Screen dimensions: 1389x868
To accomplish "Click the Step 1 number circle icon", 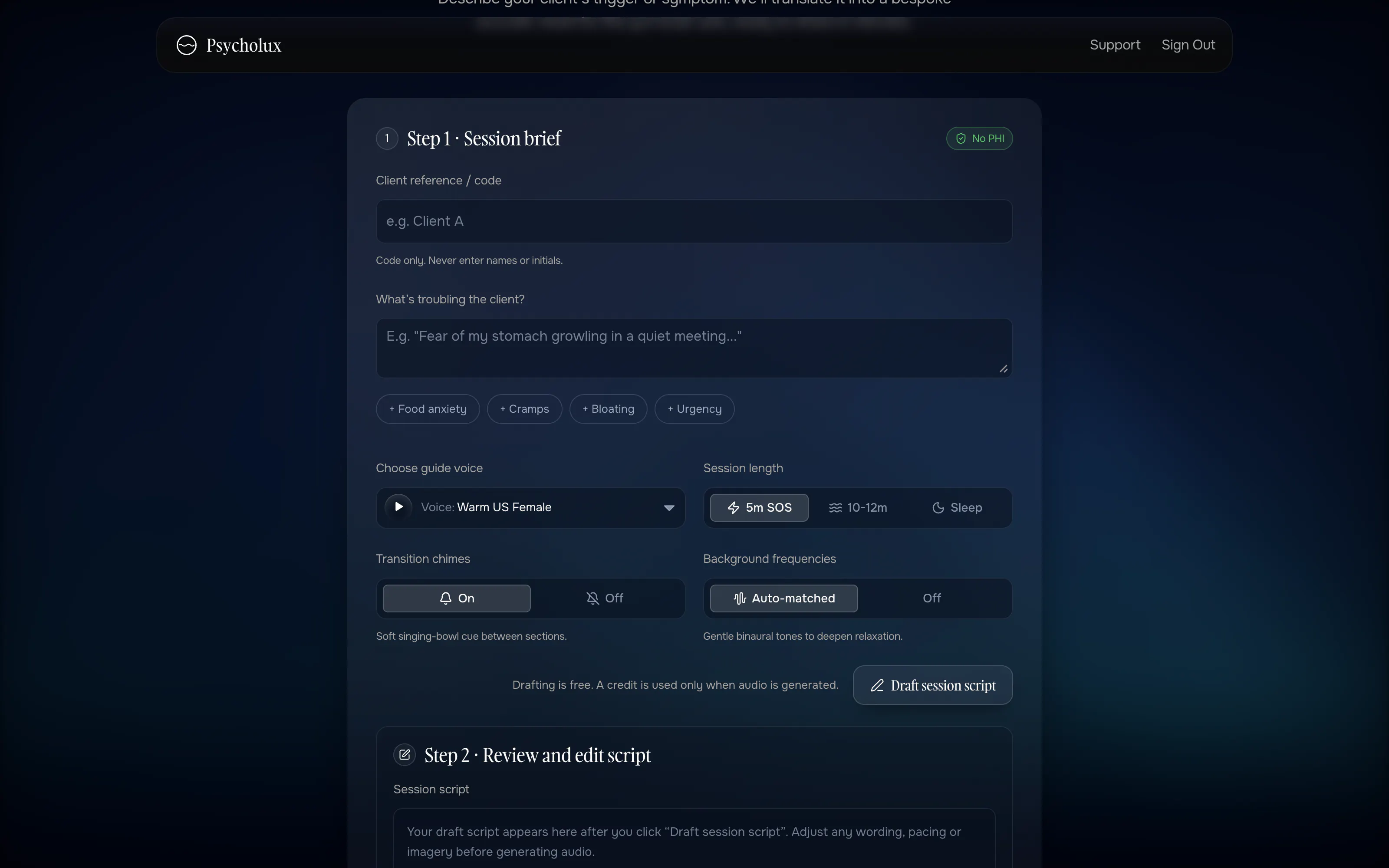I will [x=387, y=138].
